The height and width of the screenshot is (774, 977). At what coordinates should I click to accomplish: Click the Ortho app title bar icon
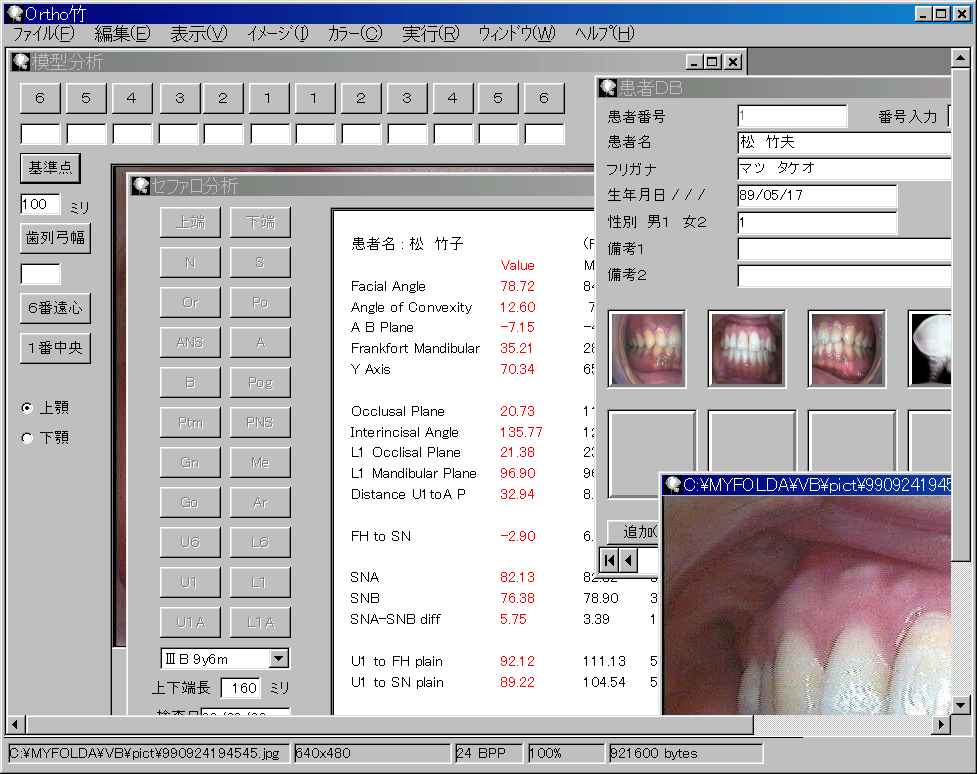pos(13,13)
